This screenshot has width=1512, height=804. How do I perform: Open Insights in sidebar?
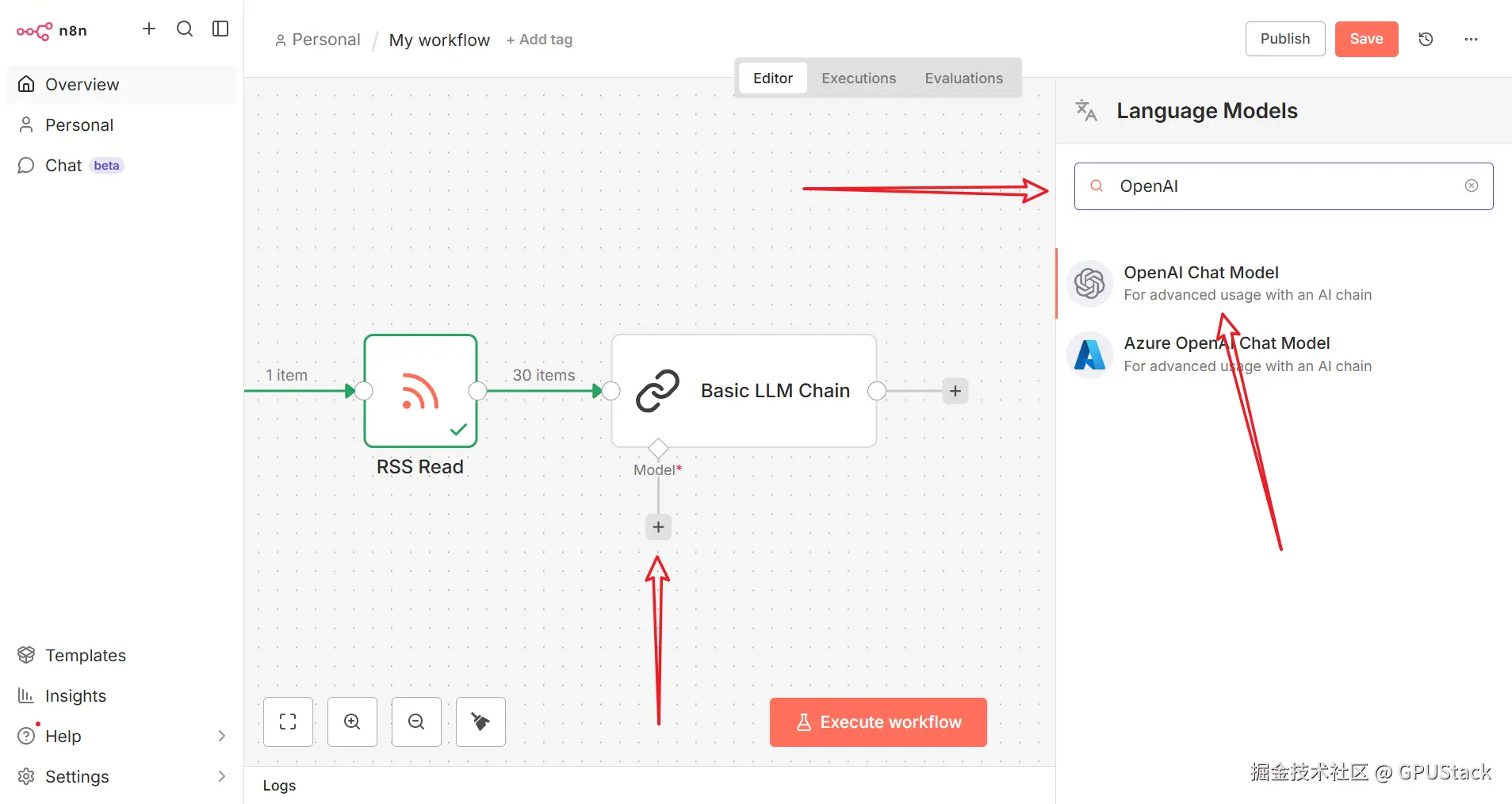pos(122,695)
